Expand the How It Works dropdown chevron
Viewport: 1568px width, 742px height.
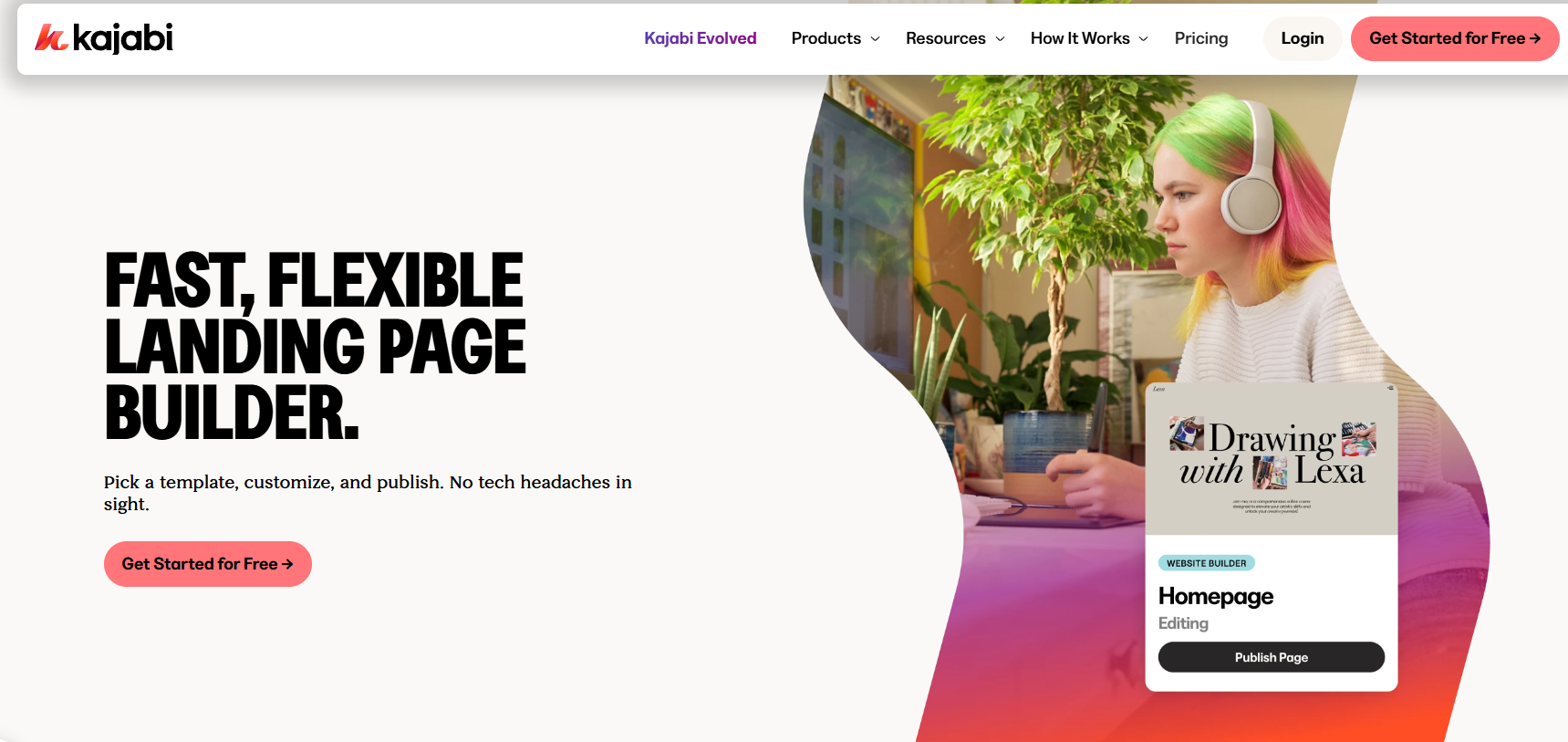point(1144,39)
